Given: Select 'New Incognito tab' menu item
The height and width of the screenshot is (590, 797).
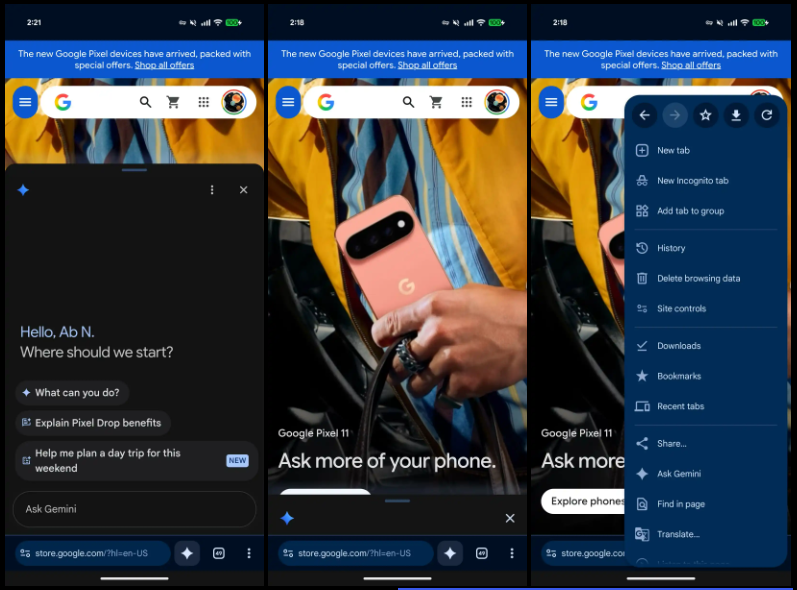Looking at the screenshot, I should point(706,181).
